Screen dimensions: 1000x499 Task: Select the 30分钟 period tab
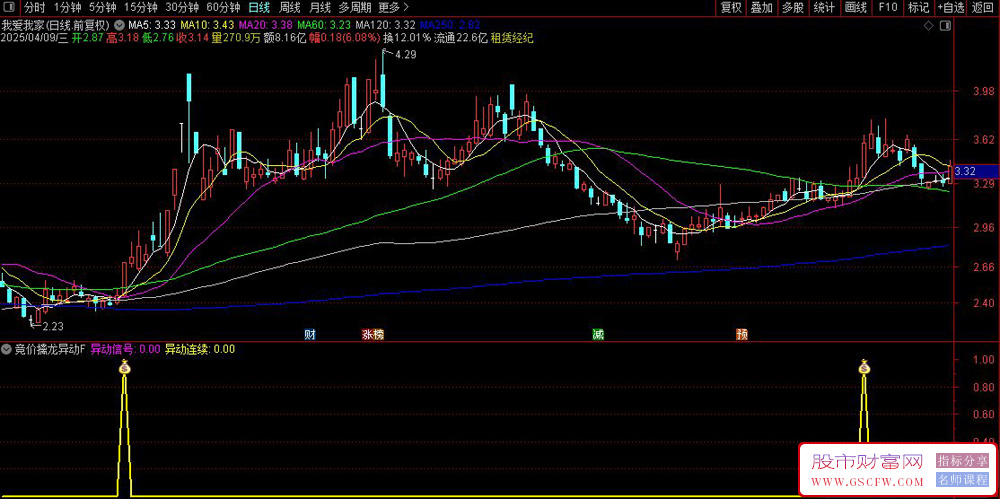(182, 8)
